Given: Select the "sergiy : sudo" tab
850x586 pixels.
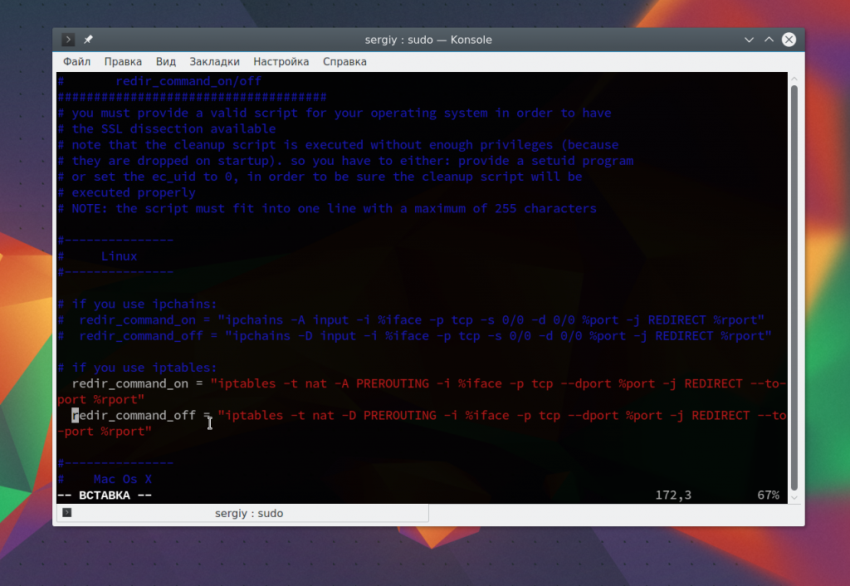Looking at the screenshot, I should pos(248,513).
